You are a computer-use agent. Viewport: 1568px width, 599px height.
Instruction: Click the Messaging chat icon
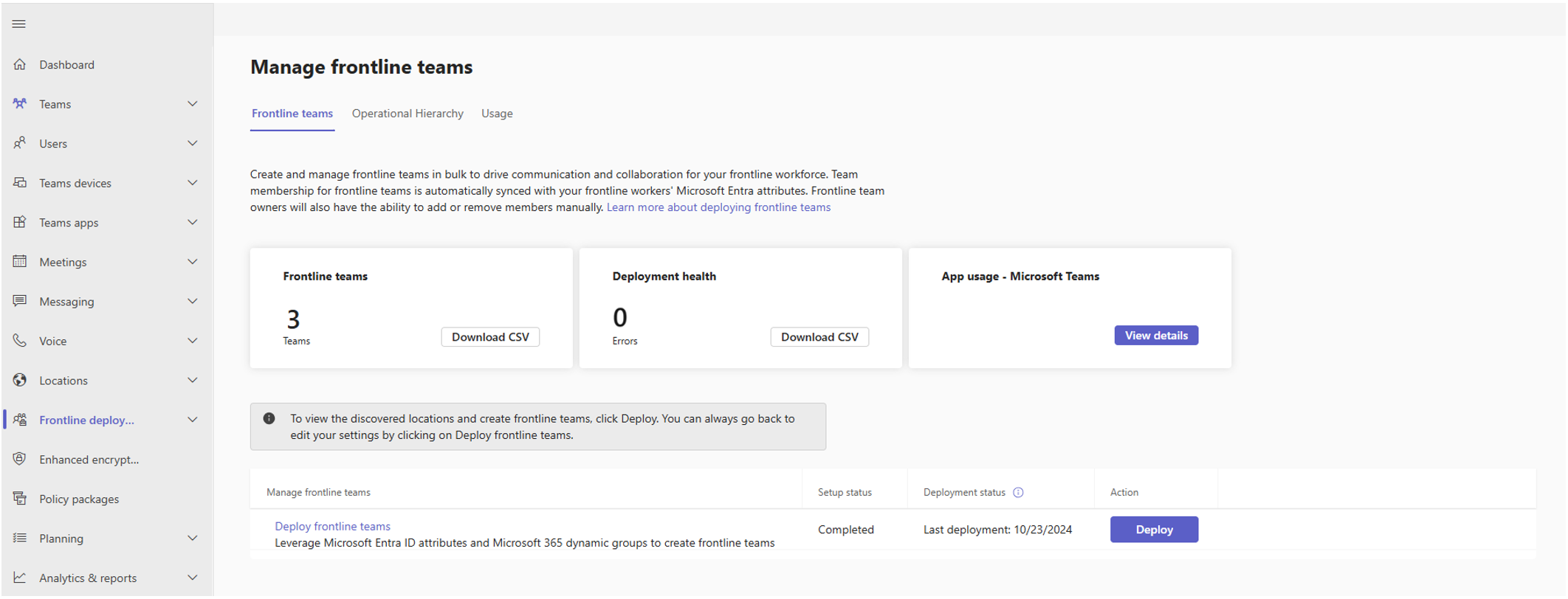click(20, 301)
